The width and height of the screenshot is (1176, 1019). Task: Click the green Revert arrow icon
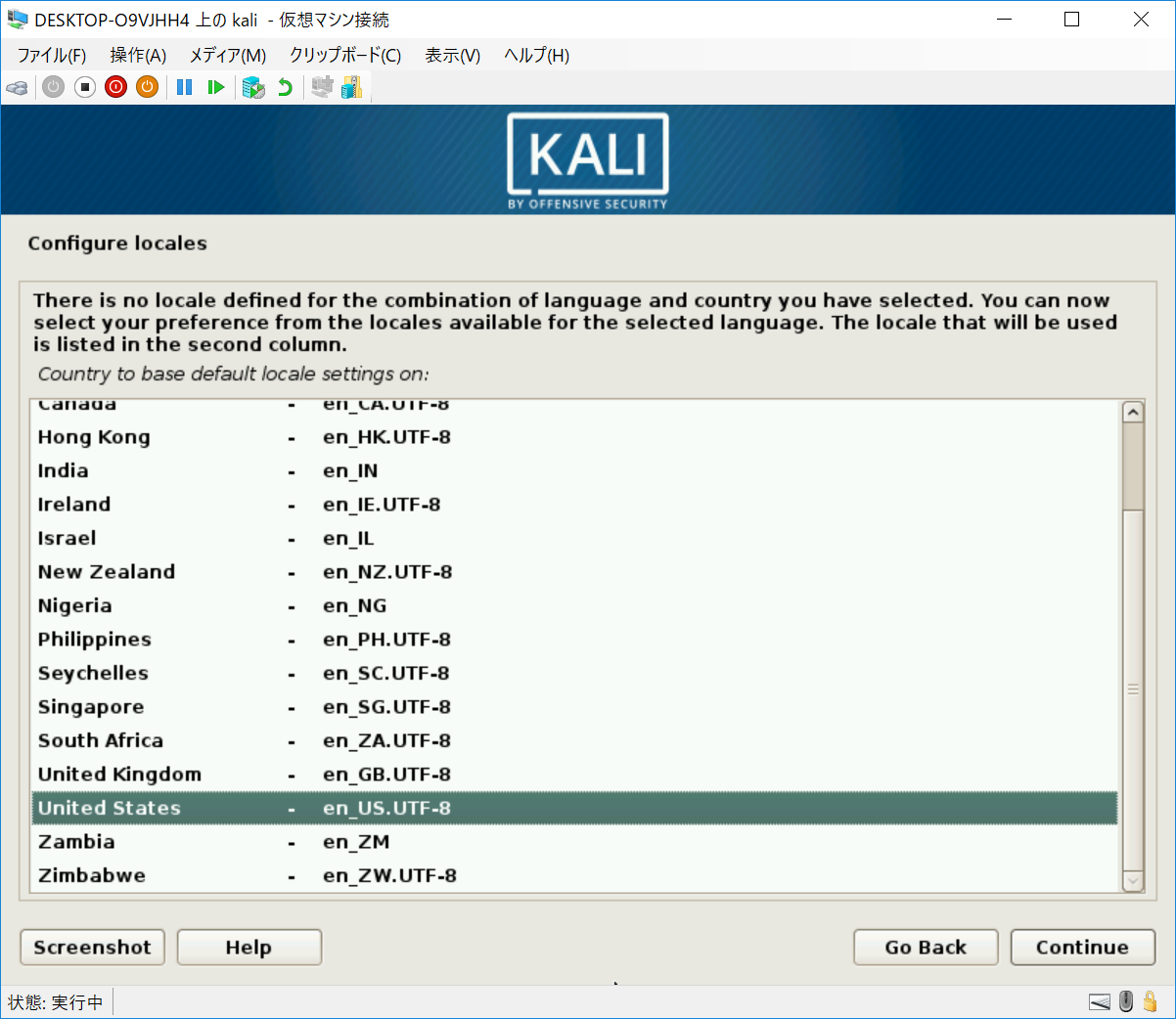285,87
